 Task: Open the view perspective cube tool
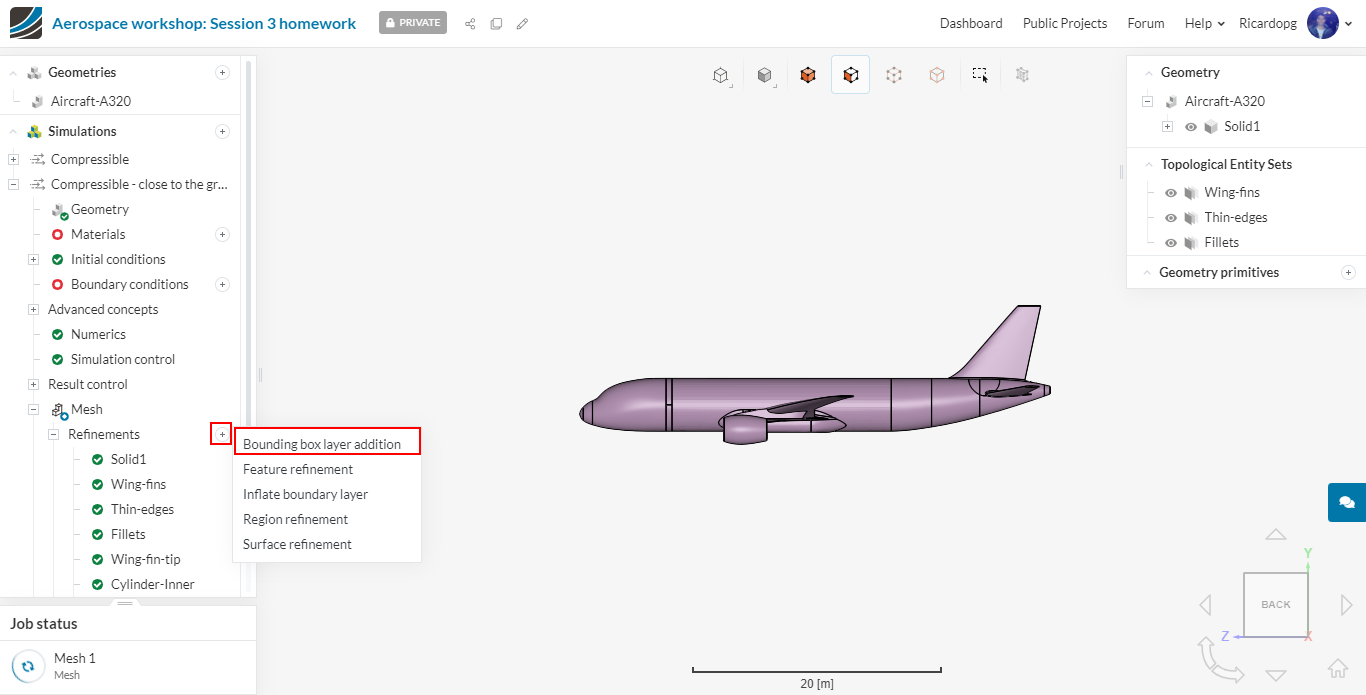pyautogui.click(x=720, y=75)
